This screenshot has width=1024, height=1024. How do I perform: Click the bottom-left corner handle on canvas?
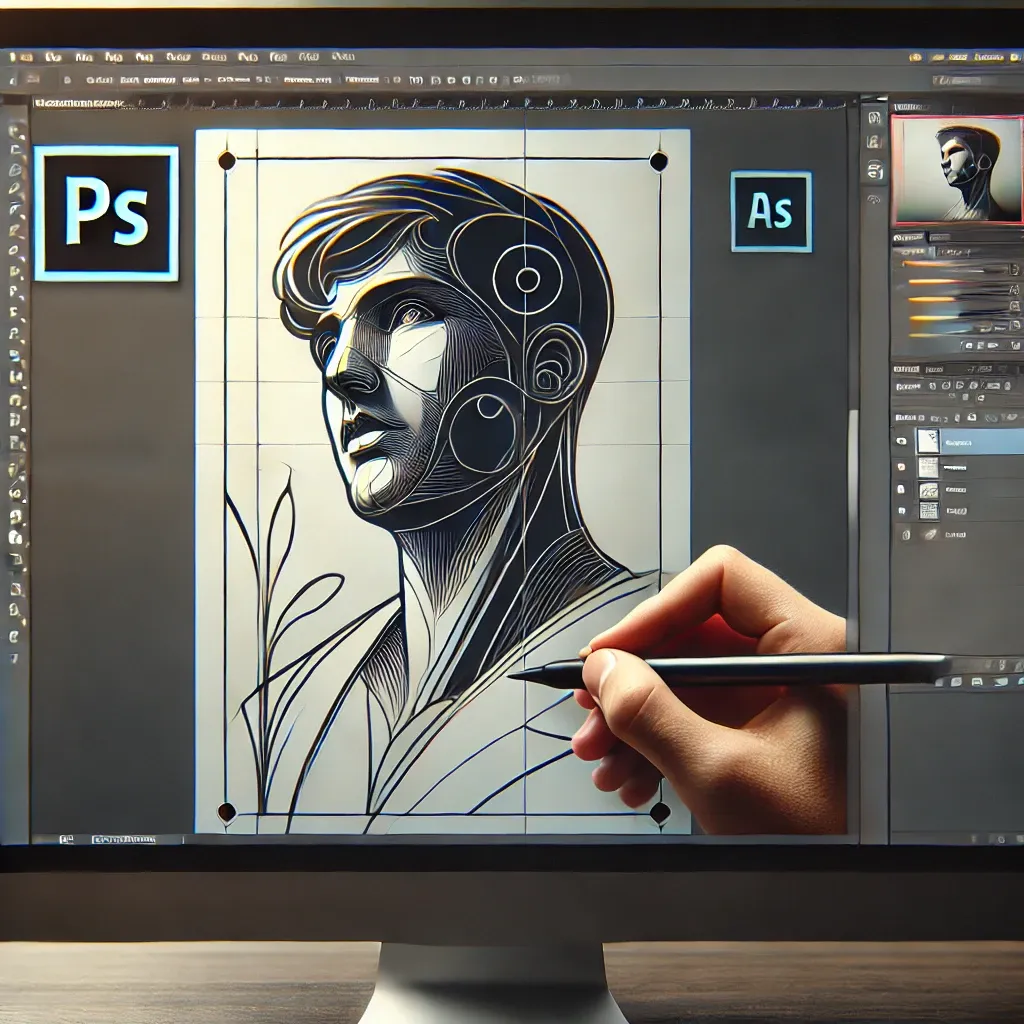click(x=227, y=811)
